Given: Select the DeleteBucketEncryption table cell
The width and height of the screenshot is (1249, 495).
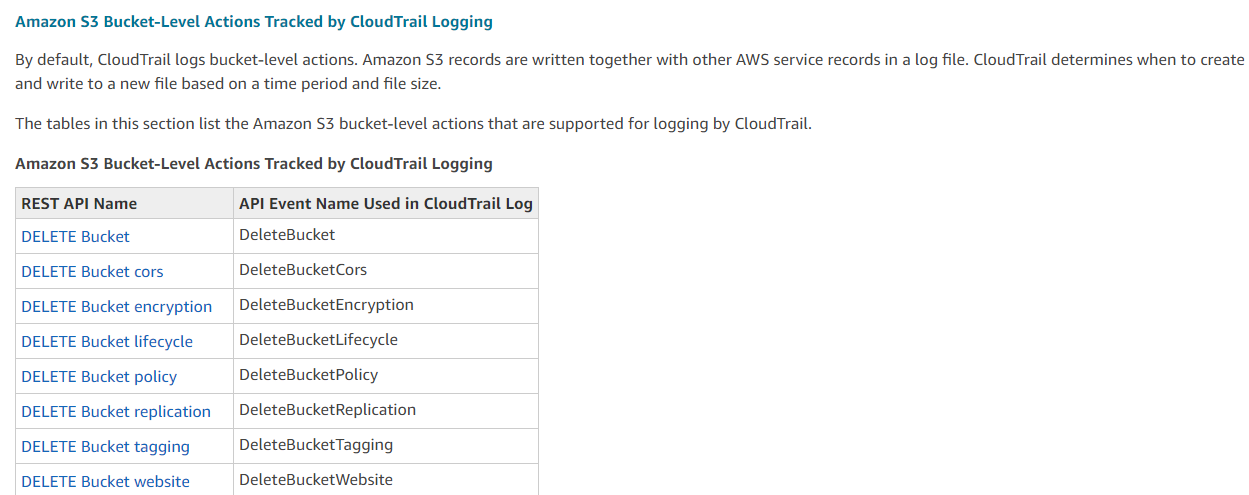Looking at the screenshot, I should 326,305.
